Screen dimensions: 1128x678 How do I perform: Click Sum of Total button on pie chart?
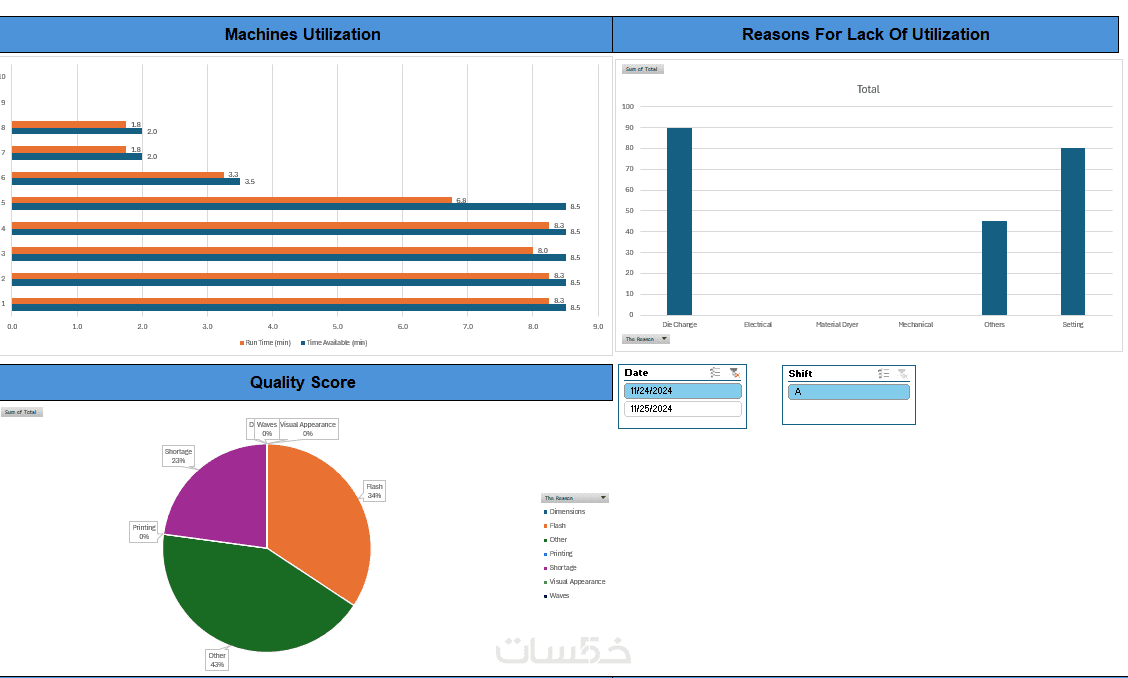pos(22,412)
